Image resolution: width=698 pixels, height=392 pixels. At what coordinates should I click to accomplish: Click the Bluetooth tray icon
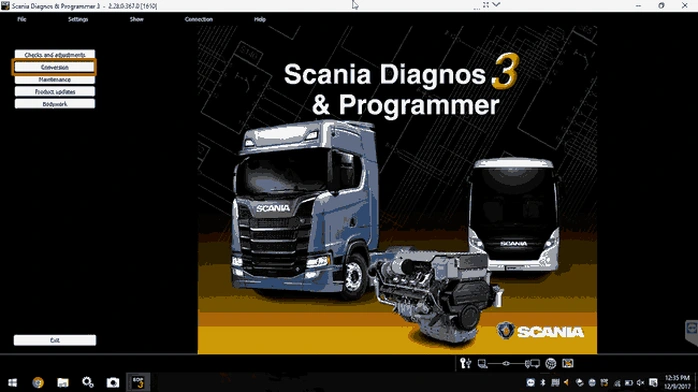(543, 383)
